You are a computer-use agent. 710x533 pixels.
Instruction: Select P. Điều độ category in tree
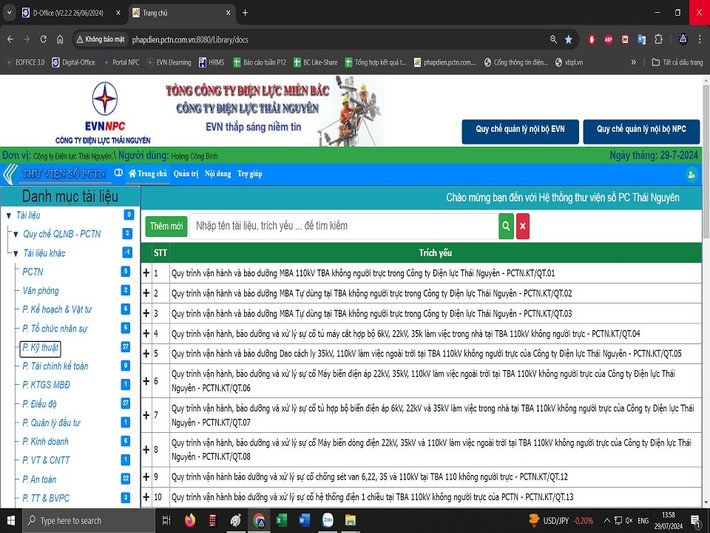39,404
